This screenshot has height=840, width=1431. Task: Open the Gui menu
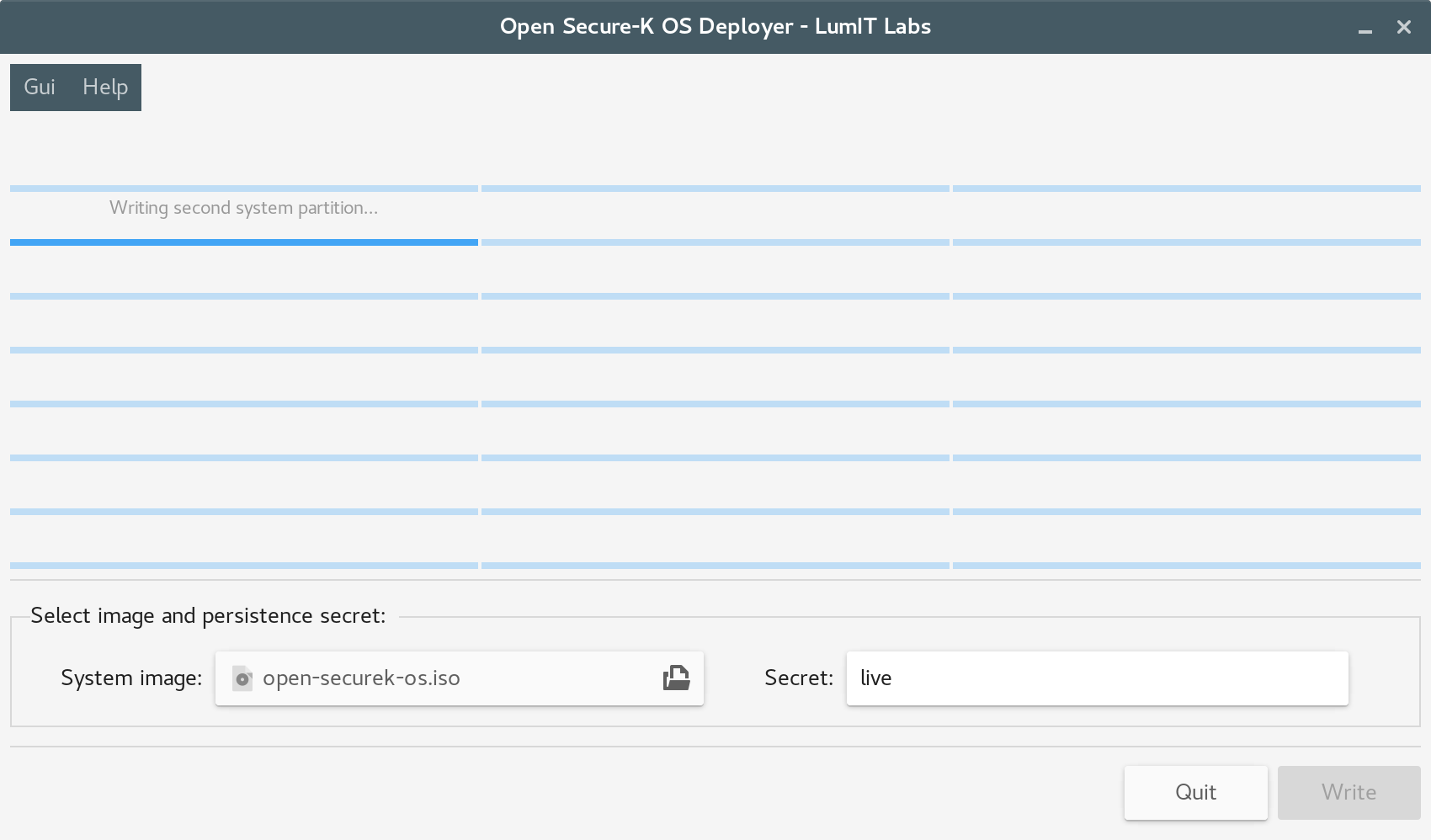[40, 87]
